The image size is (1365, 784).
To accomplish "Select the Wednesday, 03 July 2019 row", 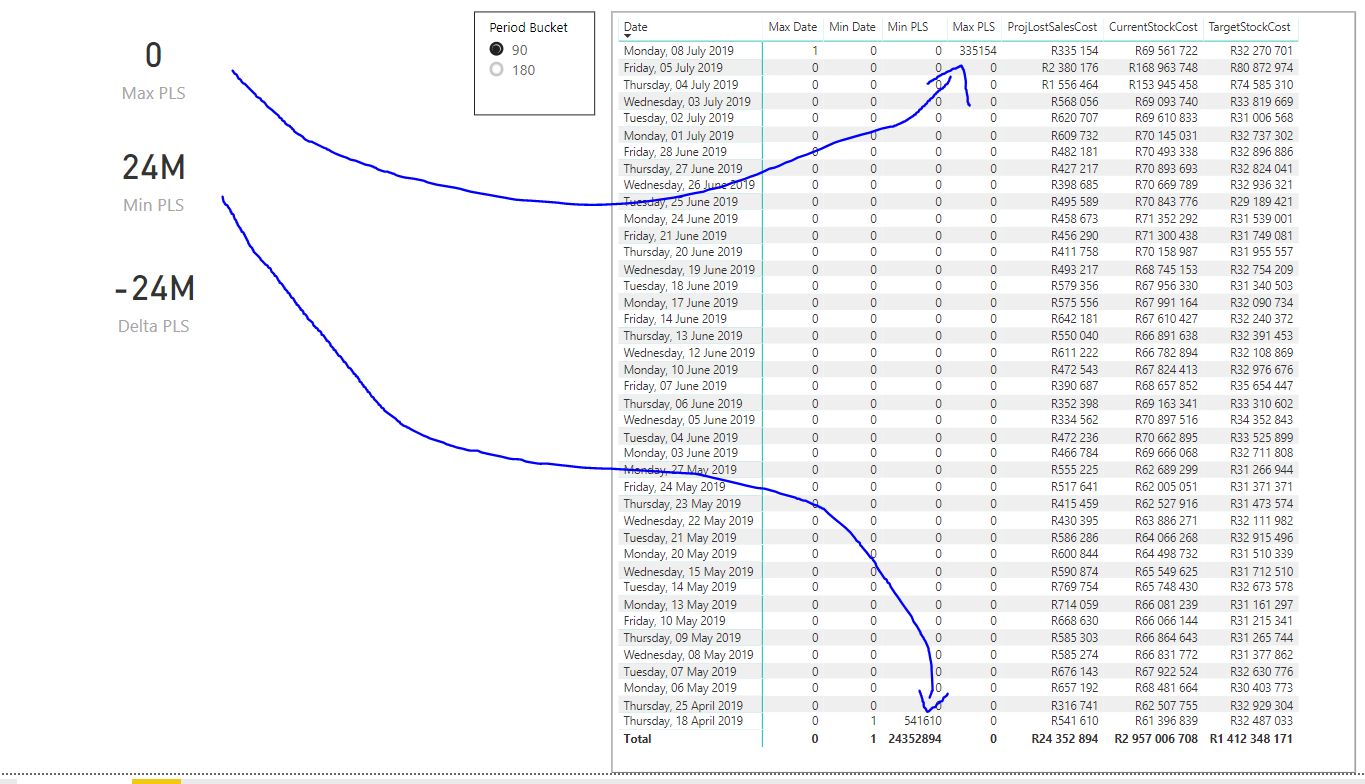I will tap(958, 101).
